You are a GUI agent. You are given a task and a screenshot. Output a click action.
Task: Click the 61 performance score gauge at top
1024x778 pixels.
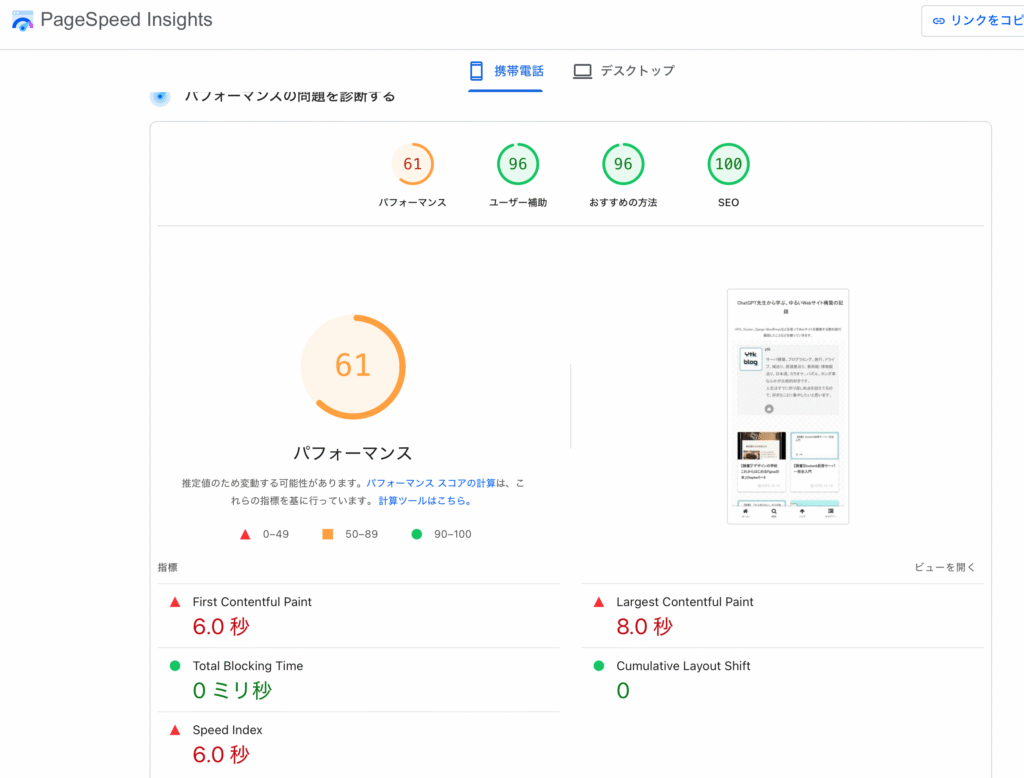(x=412, y=164)
